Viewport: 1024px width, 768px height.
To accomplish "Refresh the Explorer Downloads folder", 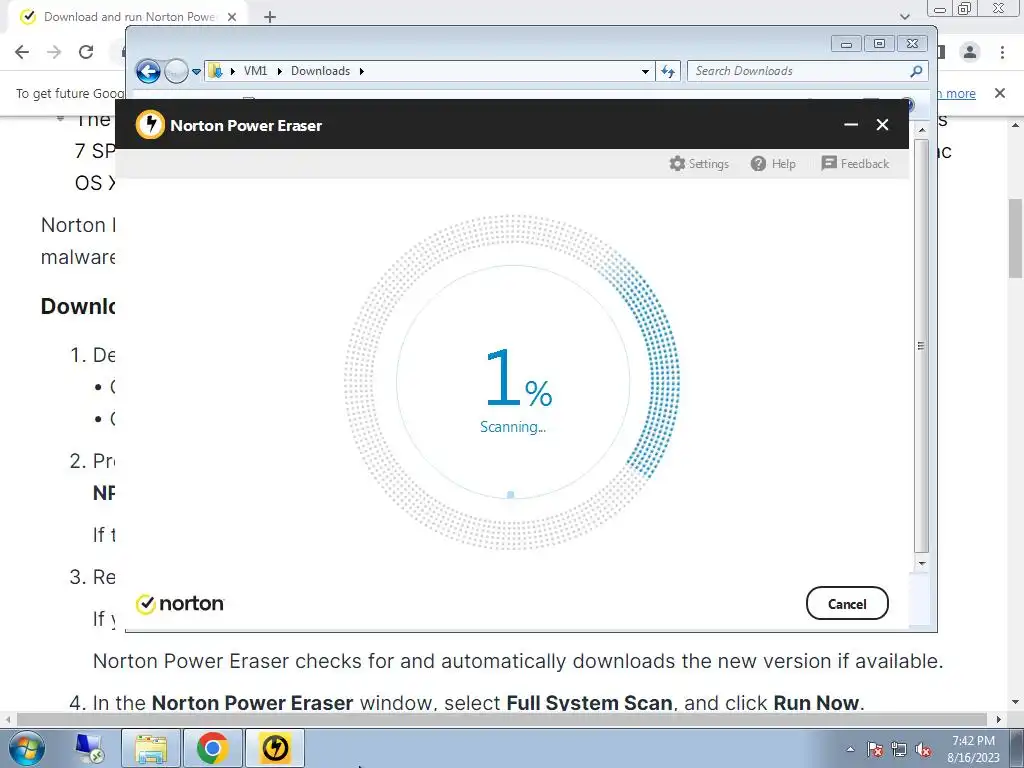I will 667,71.
